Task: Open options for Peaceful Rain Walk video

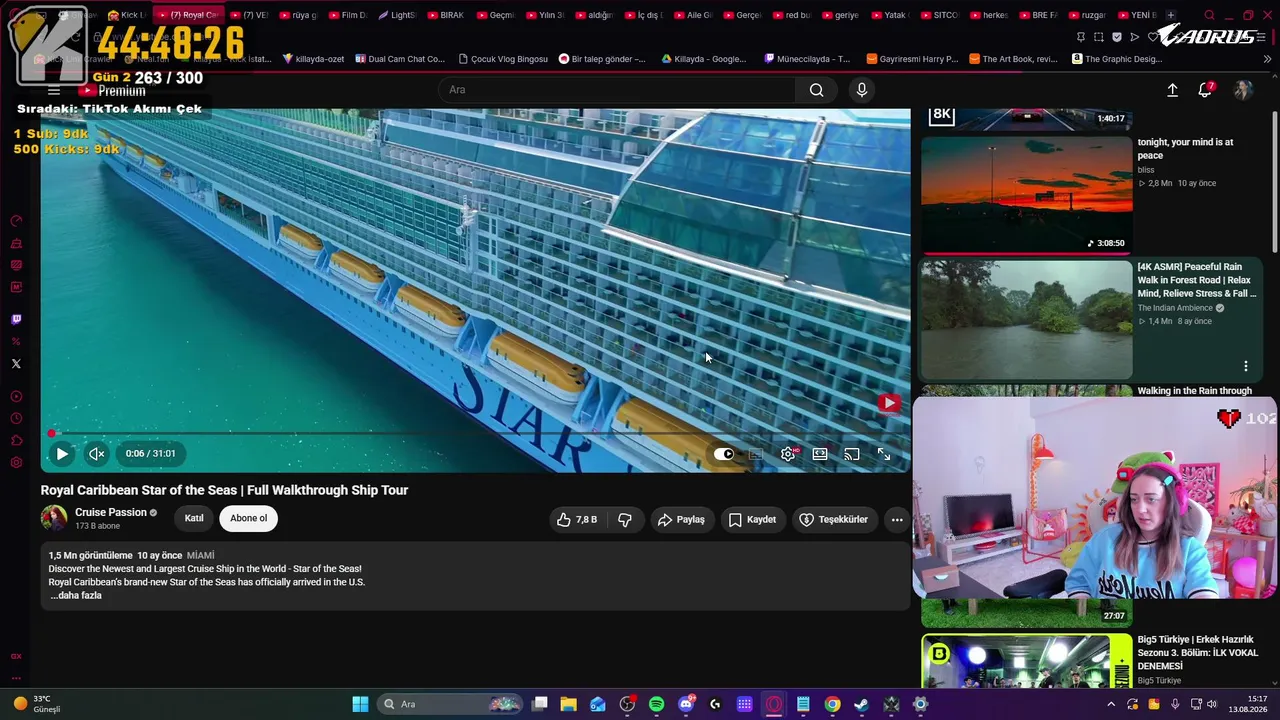Action: [1246, 366]
